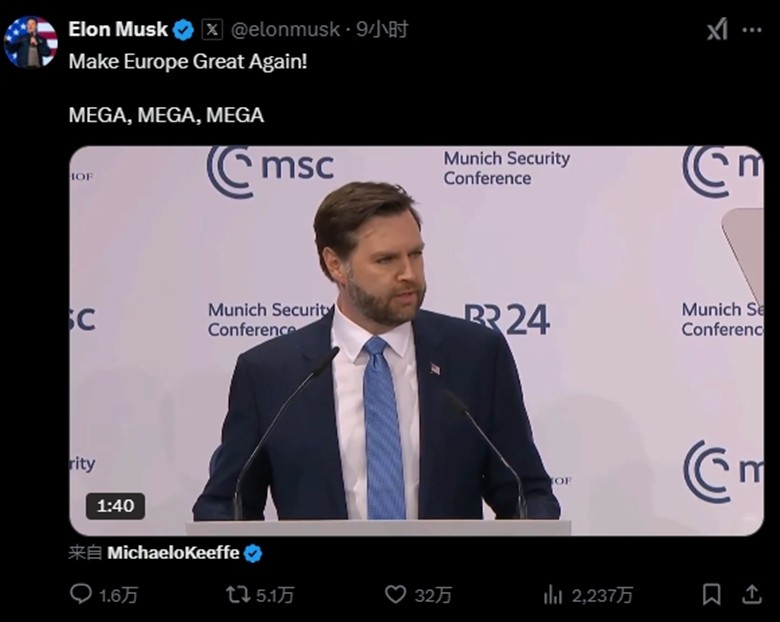Viewport: 780px width, 622px height.
Task: Open the MichaeloKeeffe source link
Action: (x=173, y=553)
